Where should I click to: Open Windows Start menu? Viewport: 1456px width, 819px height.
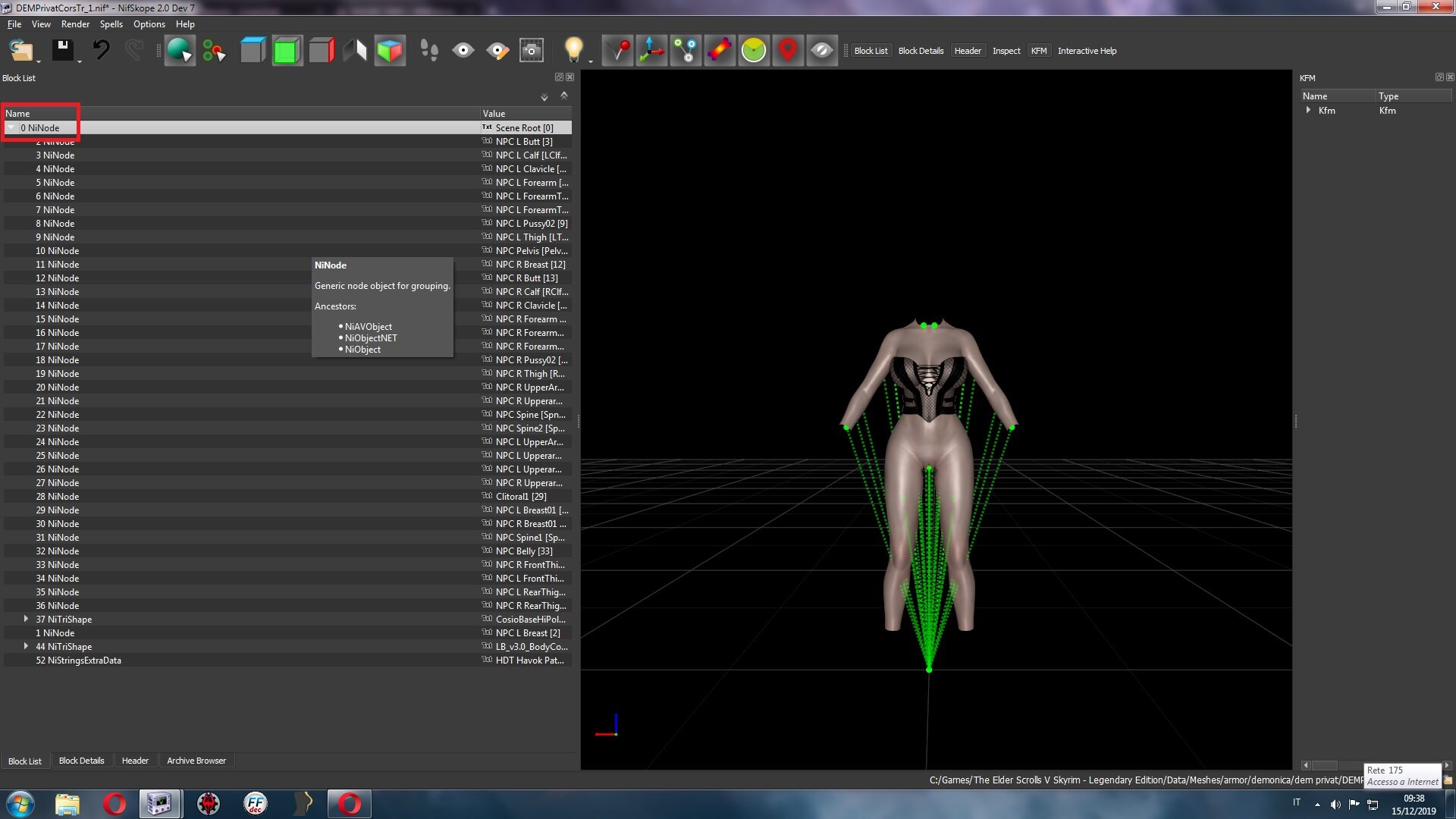pos(20,804)
